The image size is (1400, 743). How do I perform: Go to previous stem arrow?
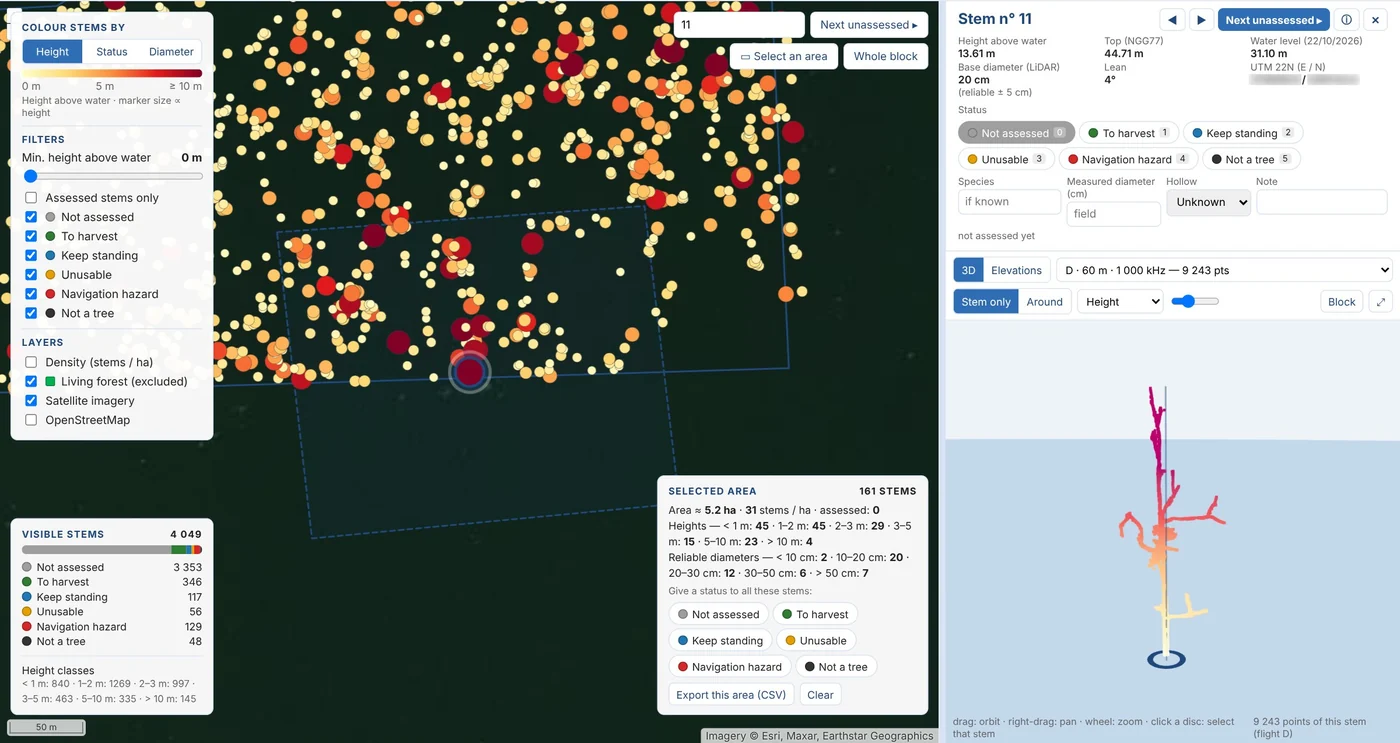[x=1172, y=20]
